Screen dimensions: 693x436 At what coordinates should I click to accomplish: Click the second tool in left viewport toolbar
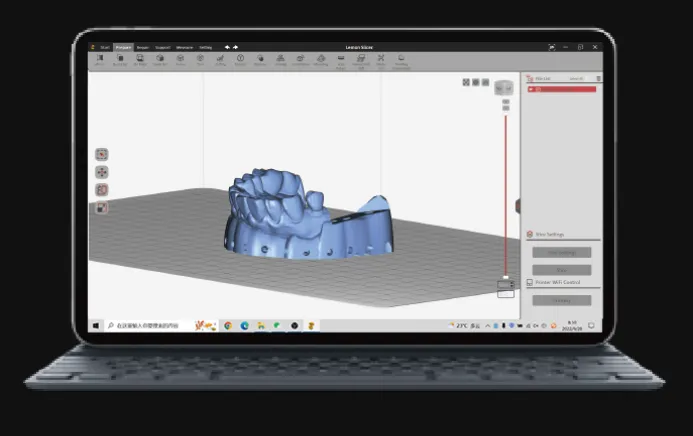click(x=102, y=172)
